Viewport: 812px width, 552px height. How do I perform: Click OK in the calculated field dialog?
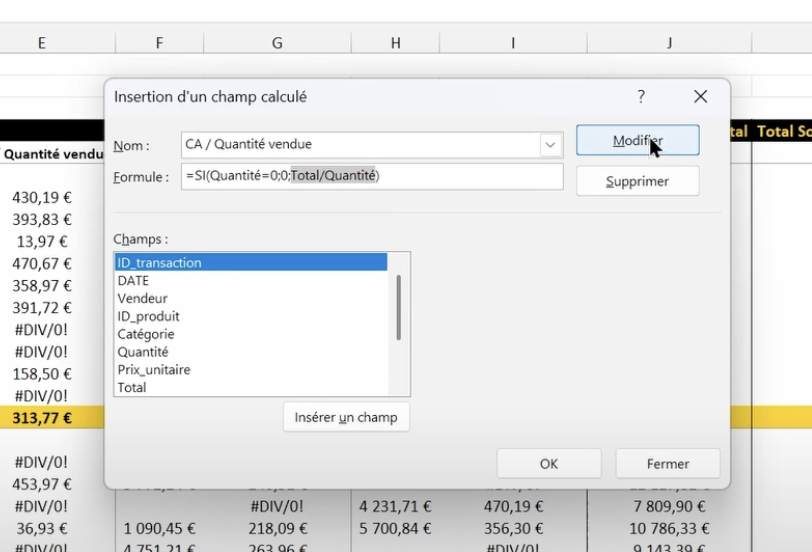click(x=549, y=463)
